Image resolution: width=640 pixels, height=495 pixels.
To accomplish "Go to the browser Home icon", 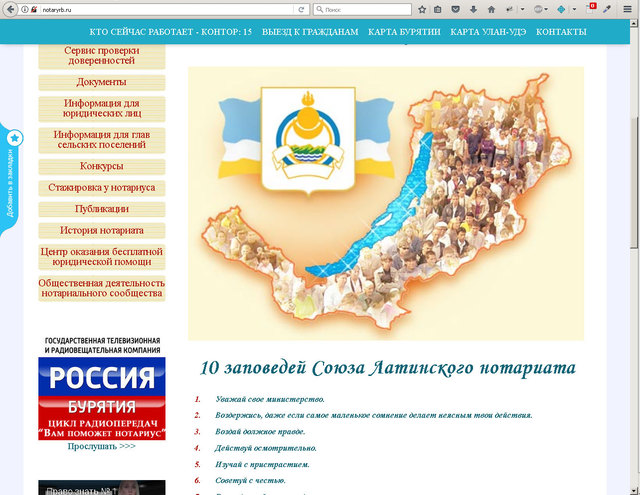I will tap(491, 9).
